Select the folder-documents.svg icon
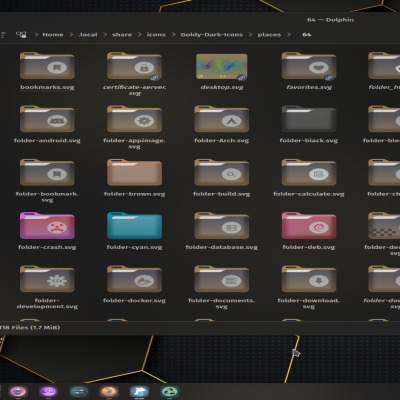 pos(222,279)
